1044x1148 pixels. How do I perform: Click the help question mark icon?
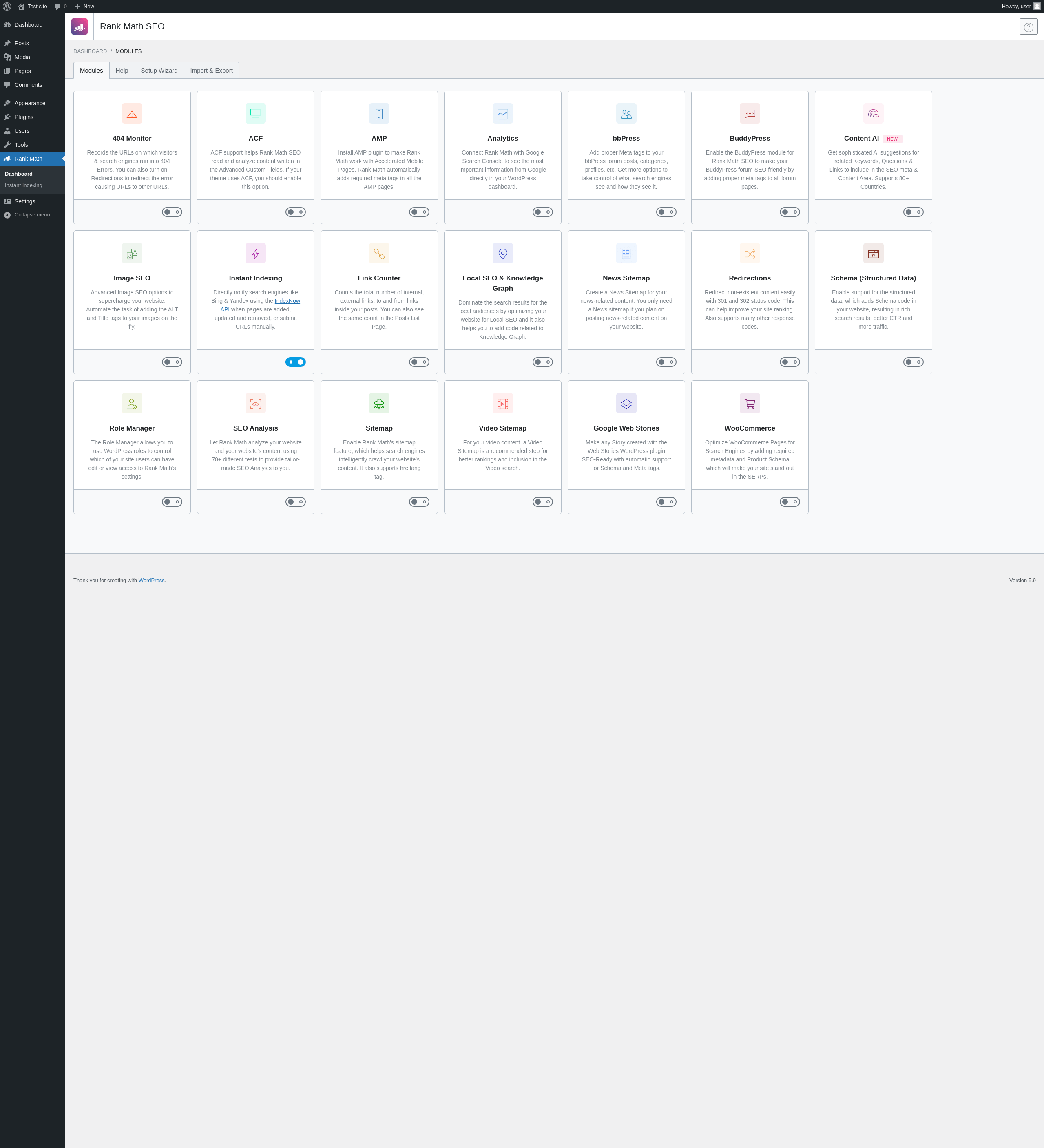point(1028,27)
